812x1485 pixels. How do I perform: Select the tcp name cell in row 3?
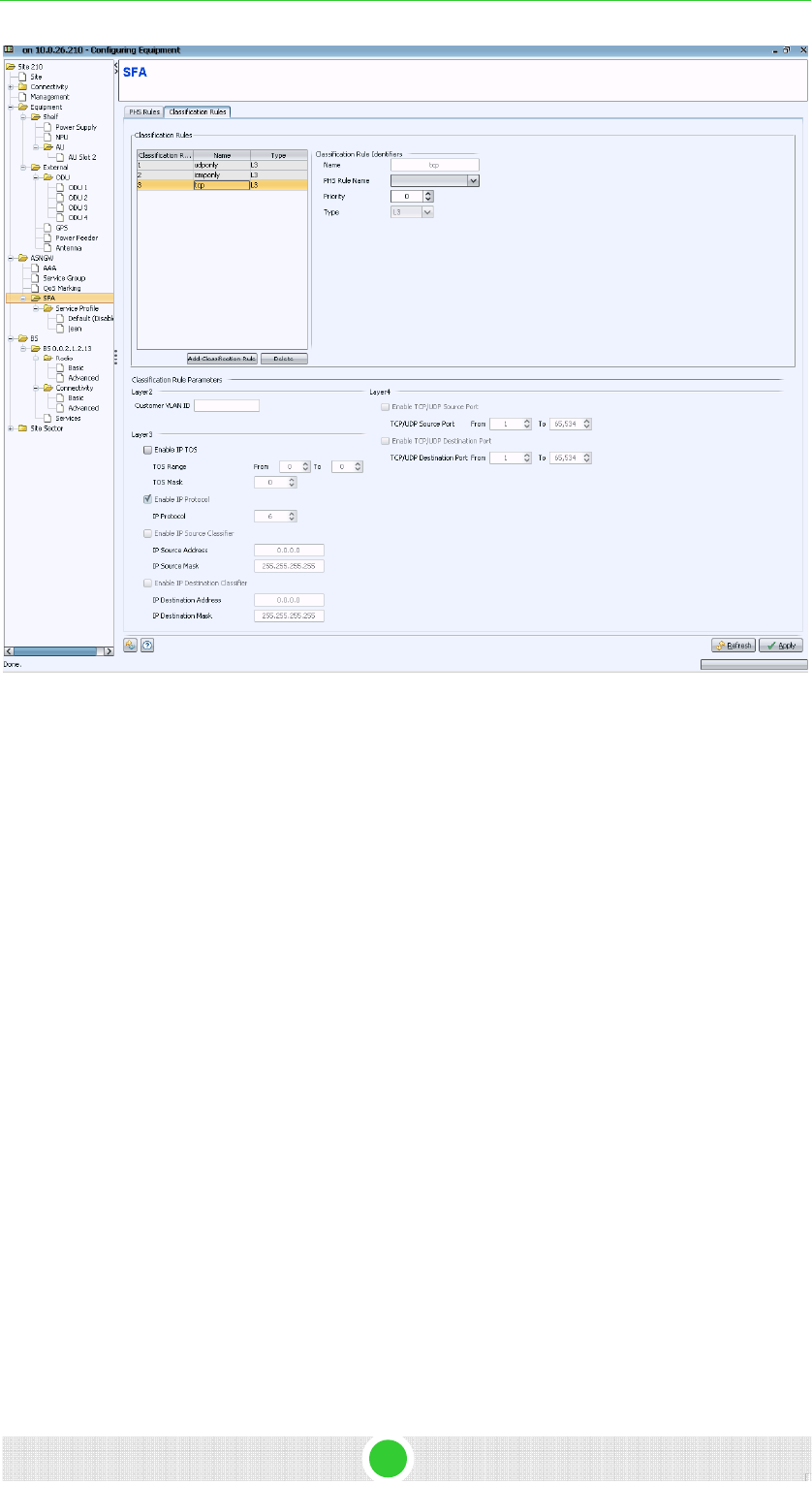[x=222, y=184]
